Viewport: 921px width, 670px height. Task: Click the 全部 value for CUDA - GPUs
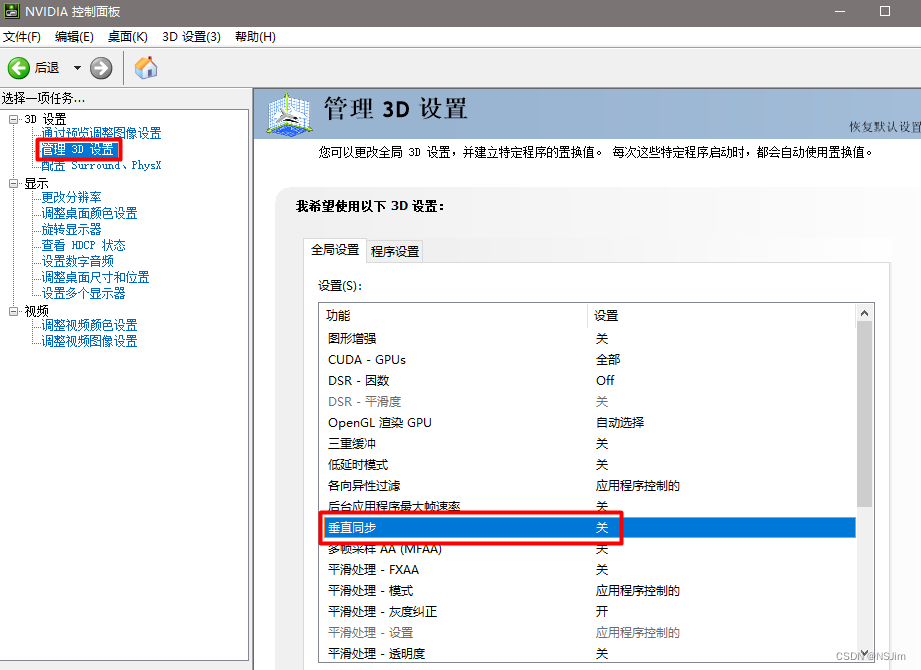pos(608,360)
